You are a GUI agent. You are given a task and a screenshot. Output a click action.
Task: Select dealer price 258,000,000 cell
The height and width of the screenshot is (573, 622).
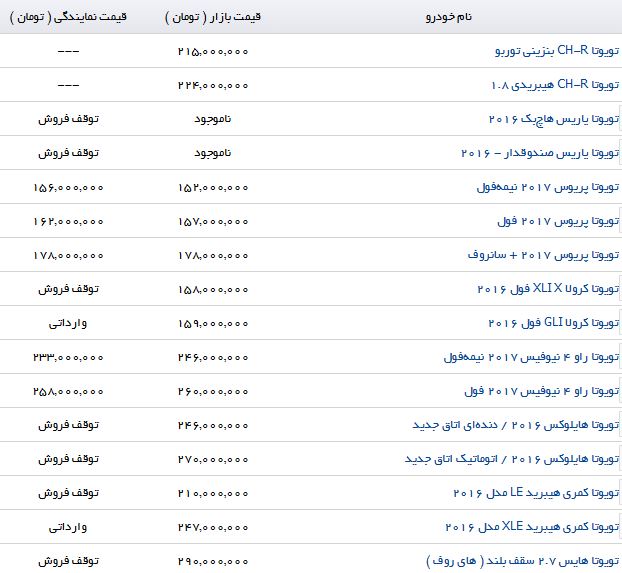click(x=68, y=392)
